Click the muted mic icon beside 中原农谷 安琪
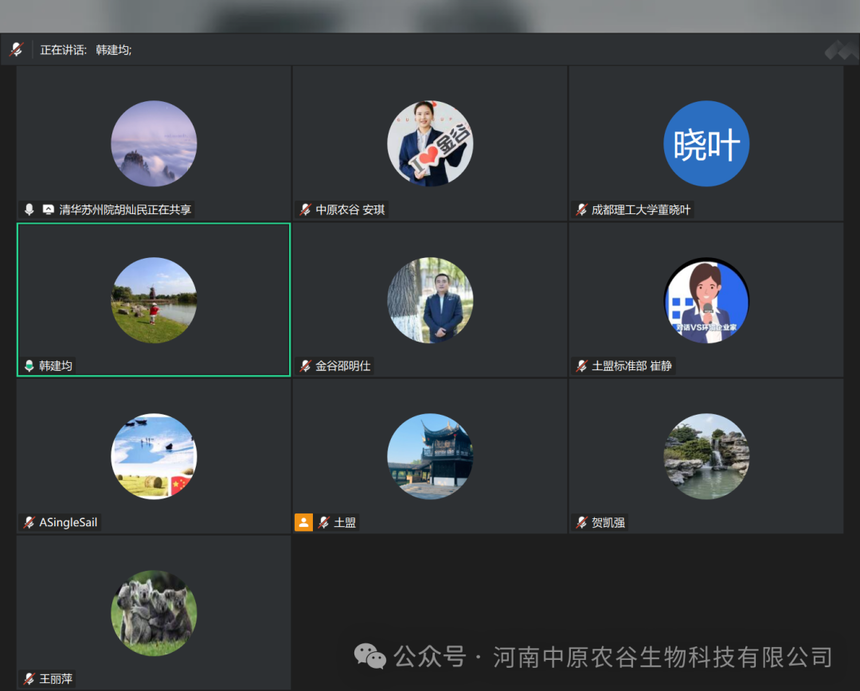The image size is (860, 691). point(305,209)
